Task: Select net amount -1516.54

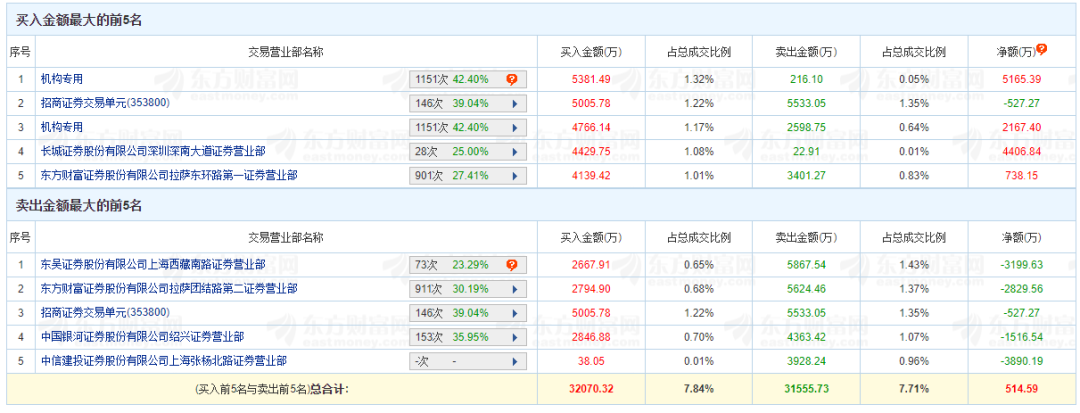Action: tap(1021, 336)
